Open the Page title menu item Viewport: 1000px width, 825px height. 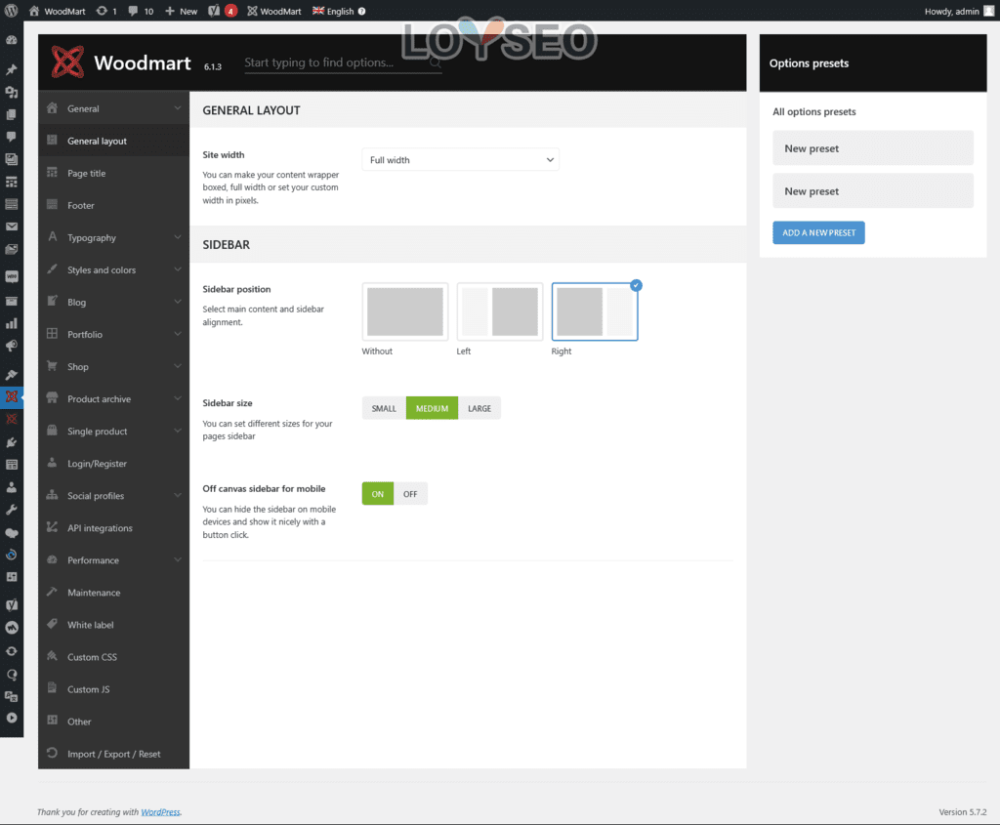(x=114, y=173)
